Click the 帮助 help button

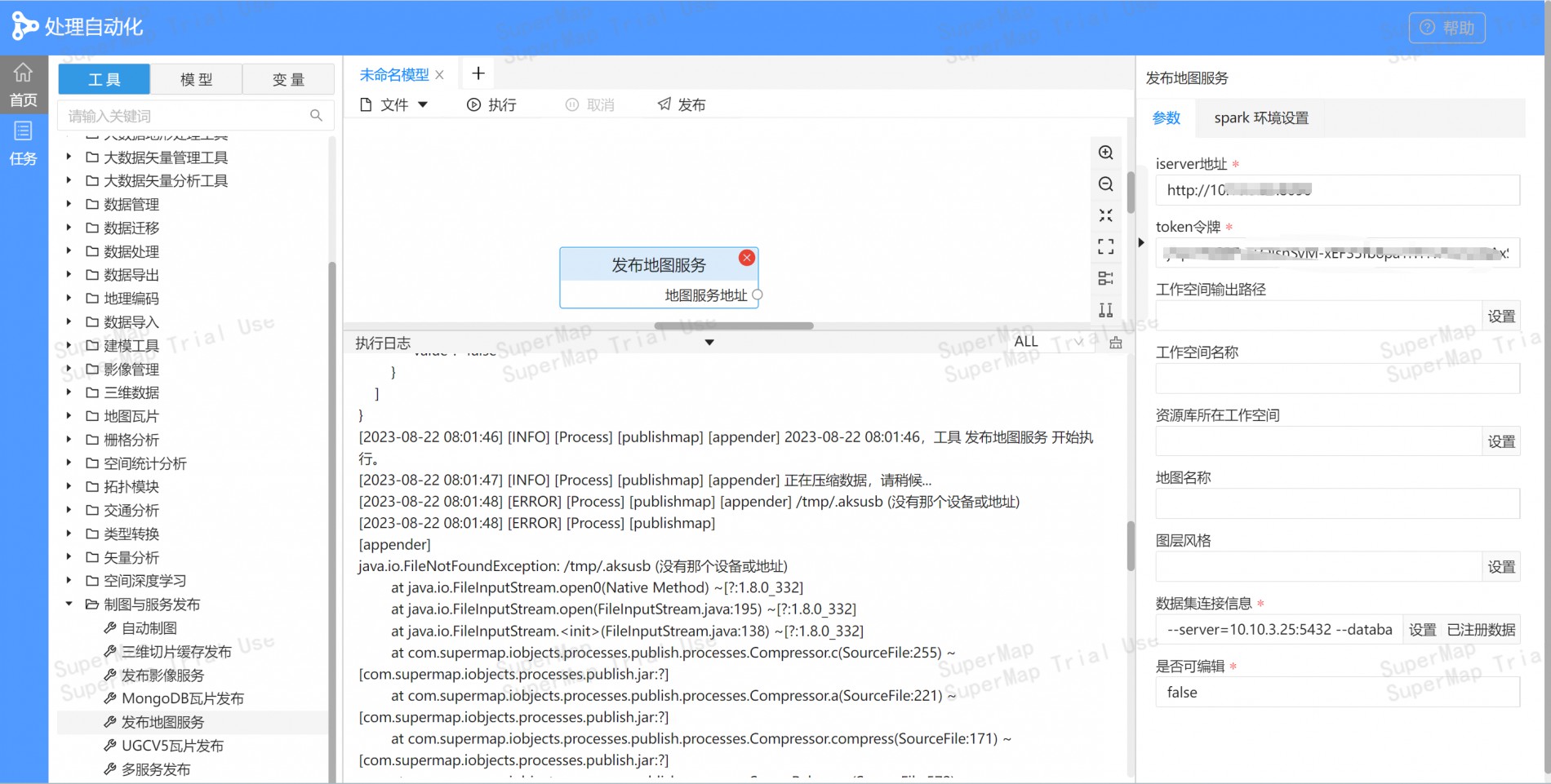[x=1447, y=28]
